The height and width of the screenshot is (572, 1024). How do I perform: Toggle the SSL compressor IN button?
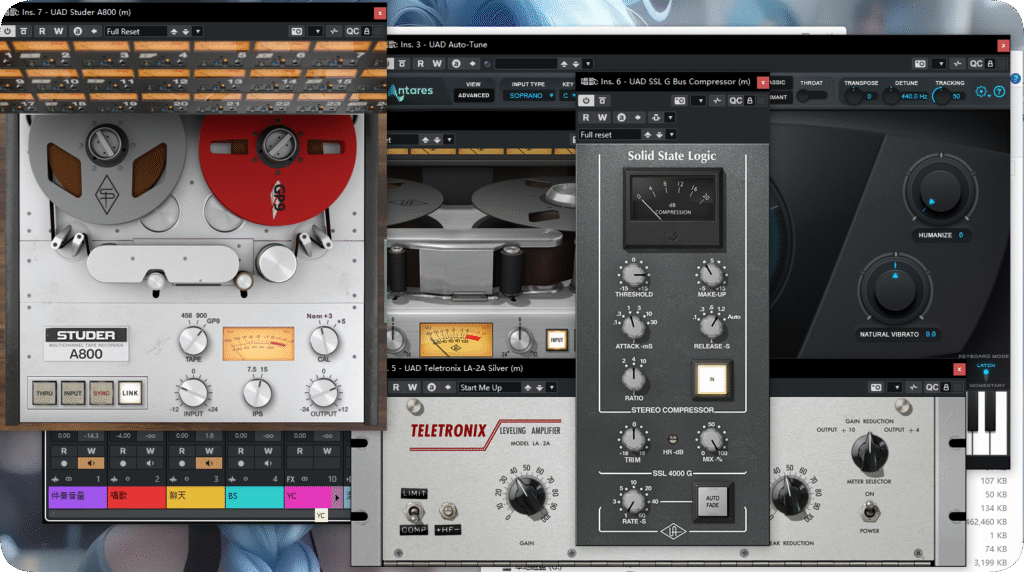coord(713,380)
